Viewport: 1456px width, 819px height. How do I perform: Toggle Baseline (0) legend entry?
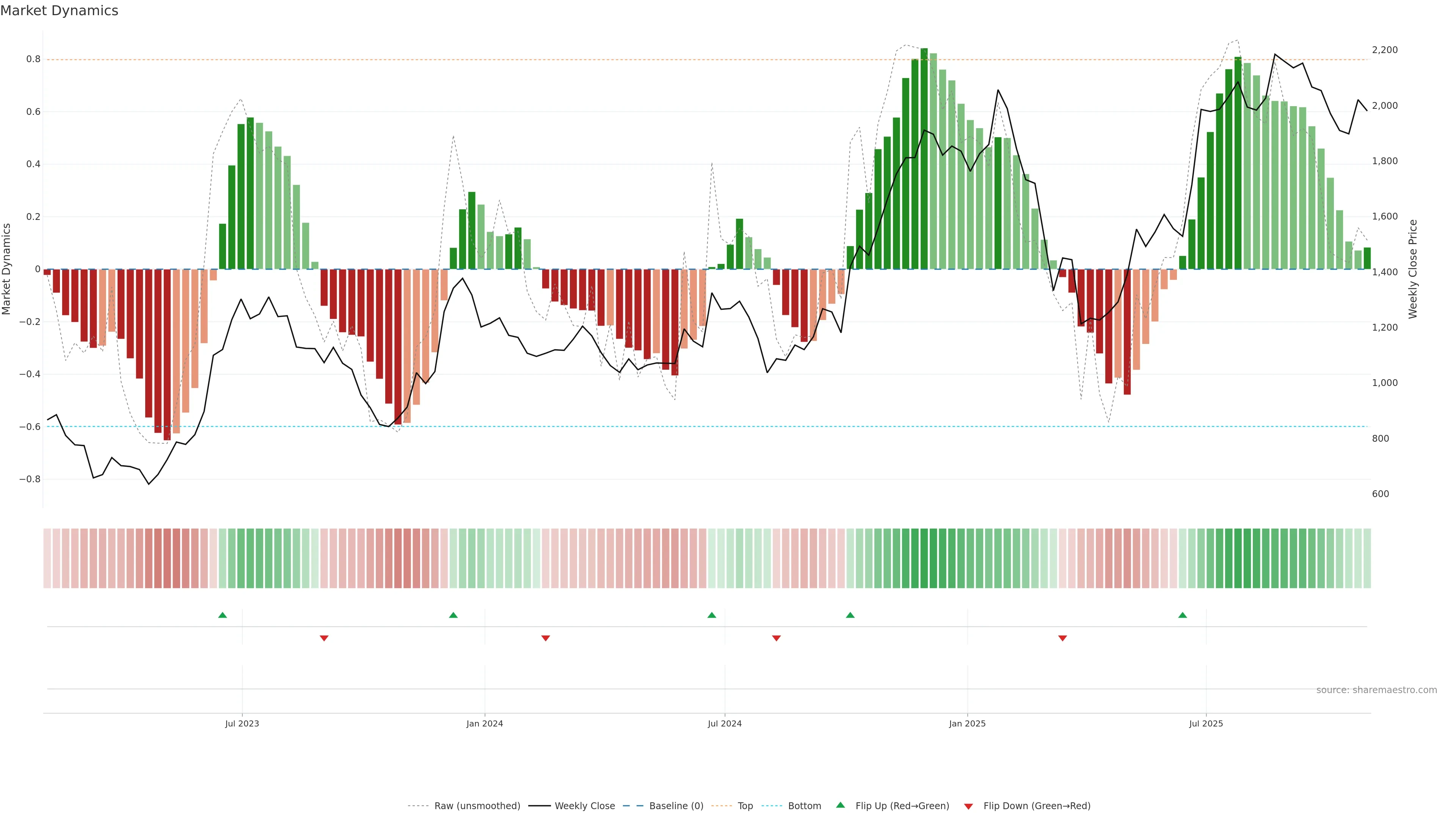[676, 806]
